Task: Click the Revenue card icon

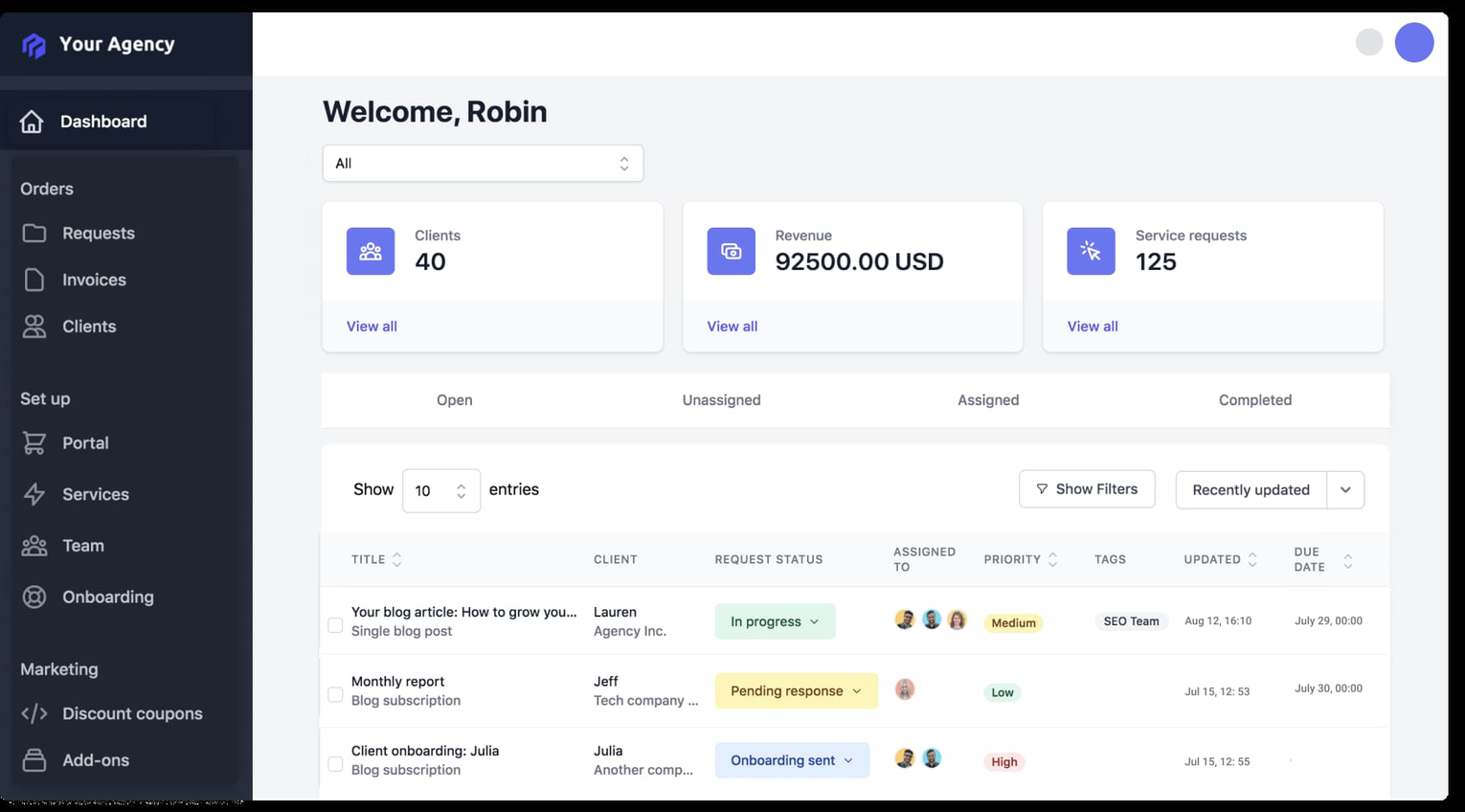Action: point(731,251)
